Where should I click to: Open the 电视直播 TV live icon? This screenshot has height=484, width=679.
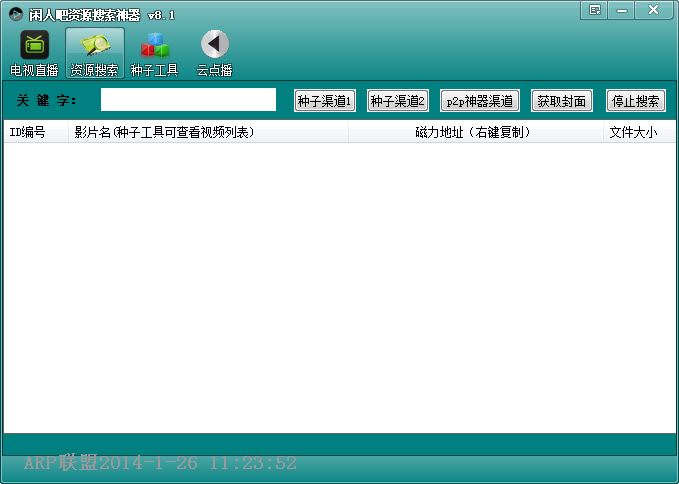pyautogui.click(x=34, y=45)
